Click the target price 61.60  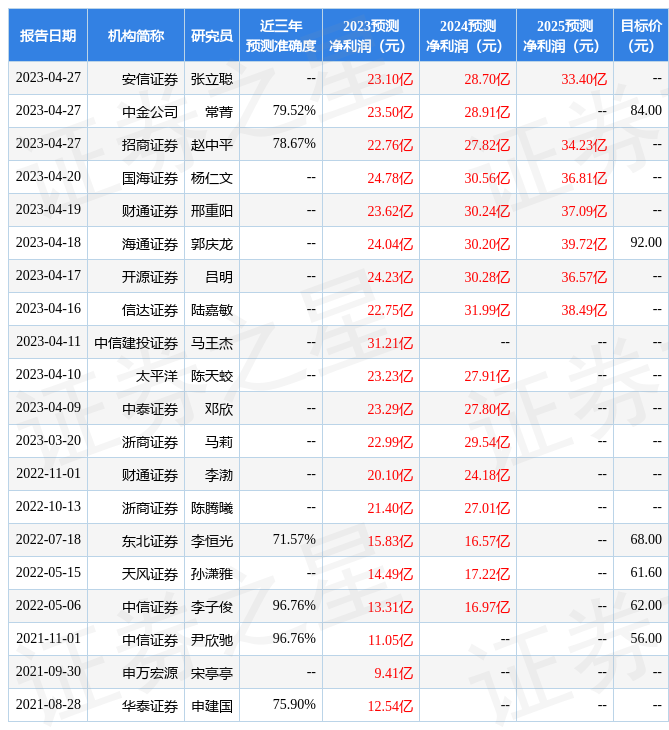(646, 573)
